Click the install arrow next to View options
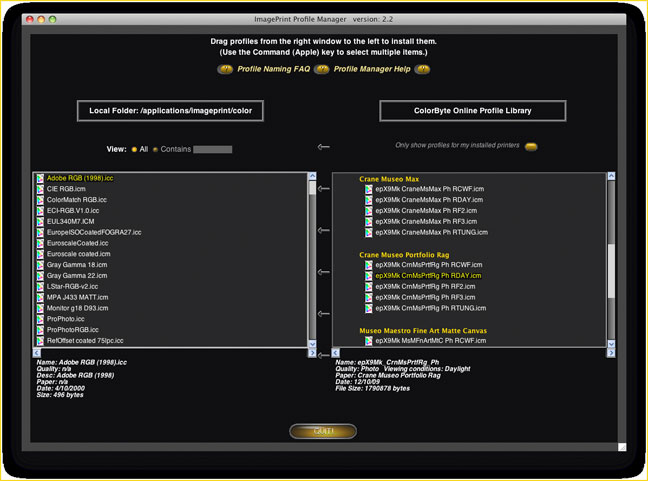The image size is (648, 481). pos(324,147)
